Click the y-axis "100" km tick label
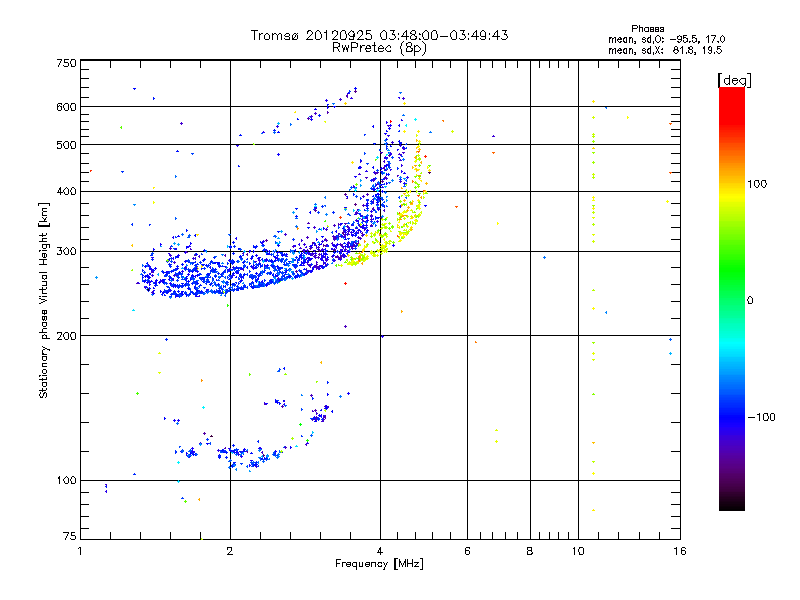 click(x=66, y=480)
